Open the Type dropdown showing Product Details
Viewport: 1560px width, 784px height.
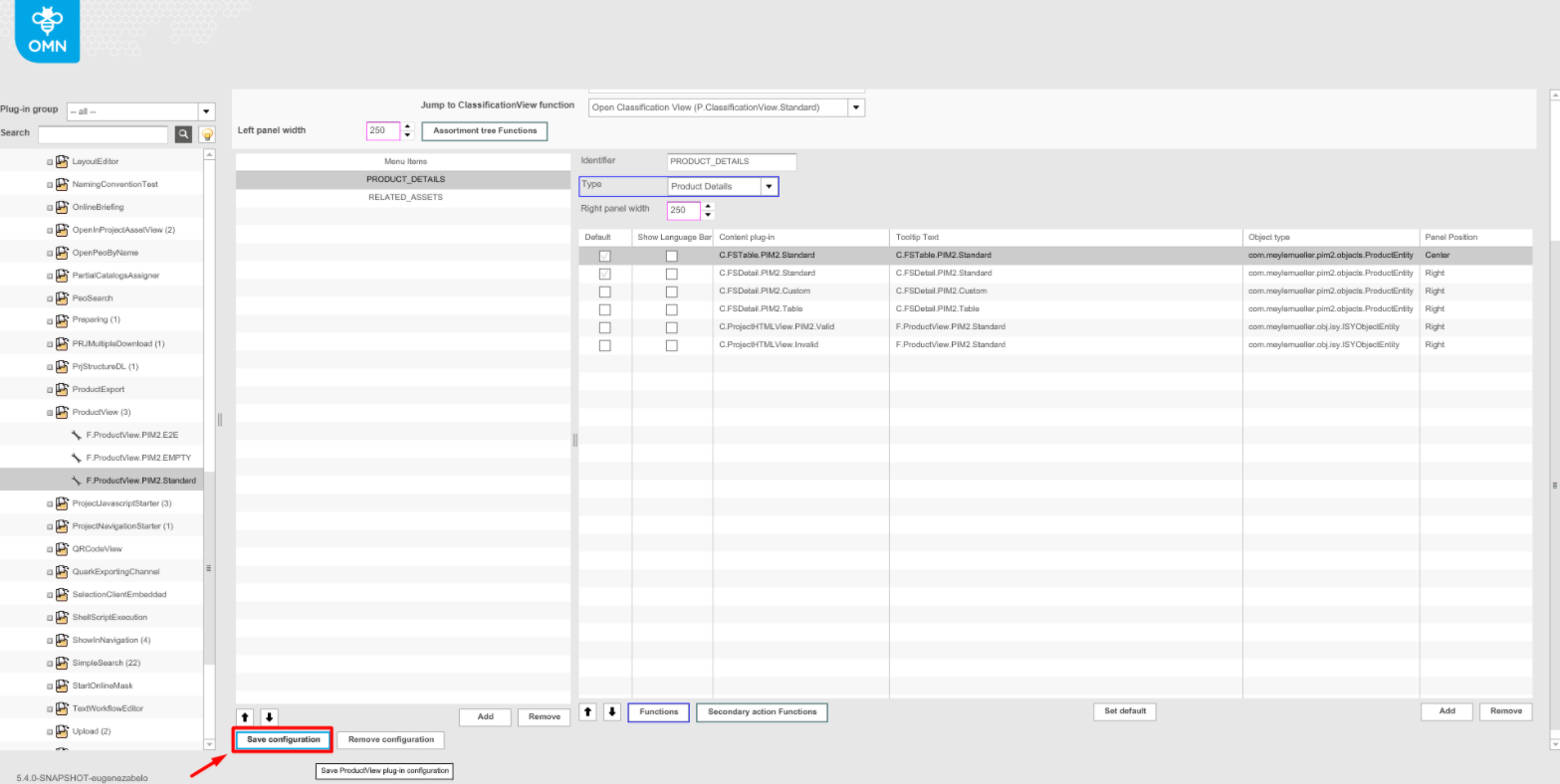click(x=769, y=186)
